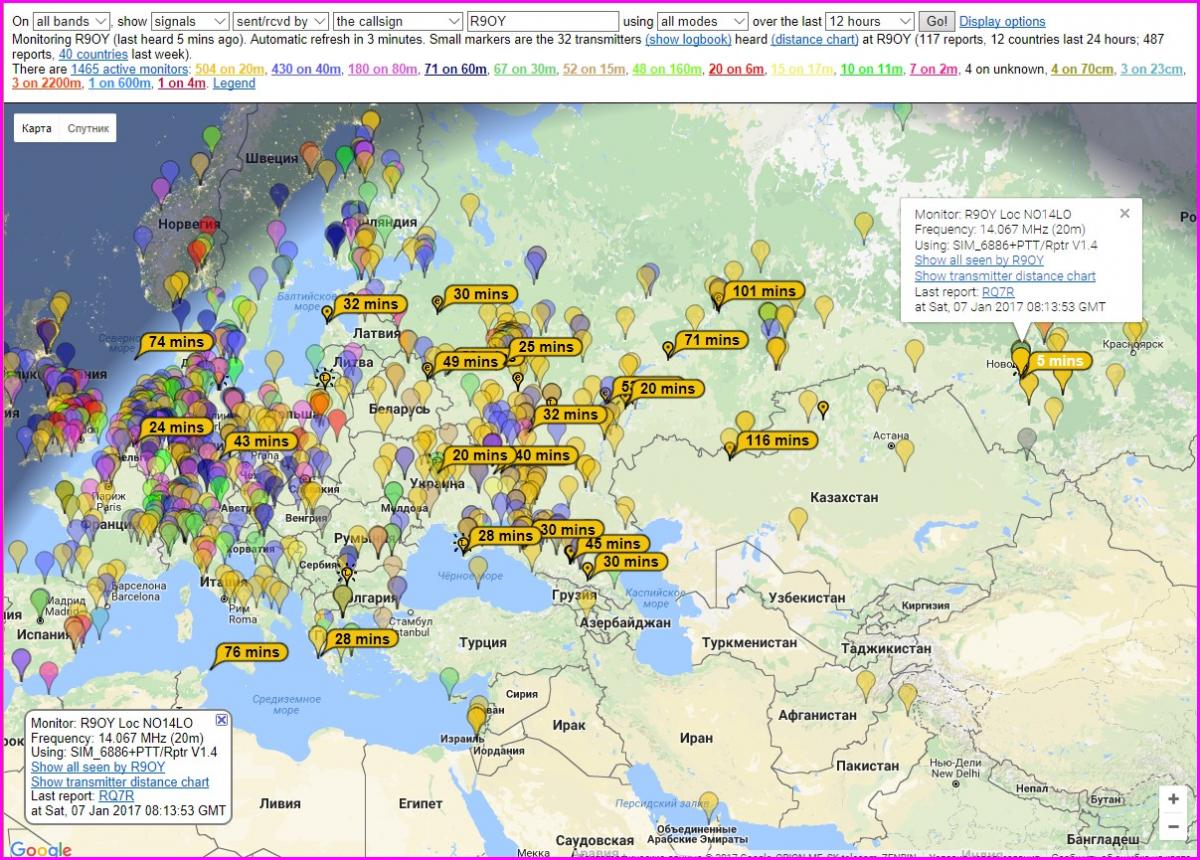The width and height of the screenshot is (1200, 860).
Task: Select the Карта map view tab
Action: [x=37, y=129]
